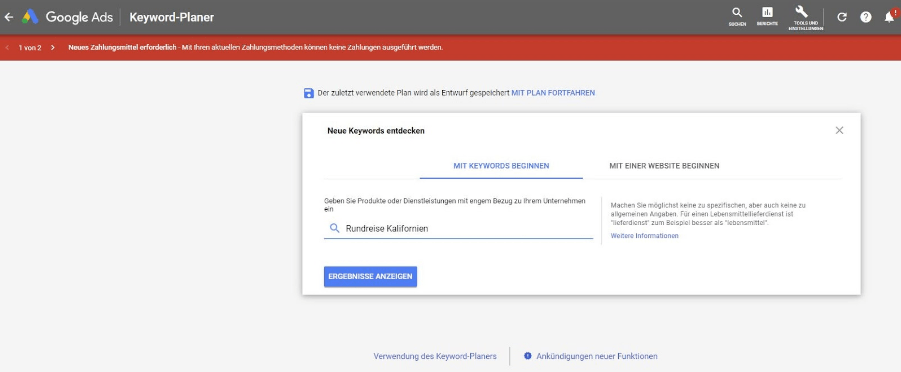
Task: Click the Neues Zahlungsmittel erforderlich alert text
Action: click(x=122, y=48)
